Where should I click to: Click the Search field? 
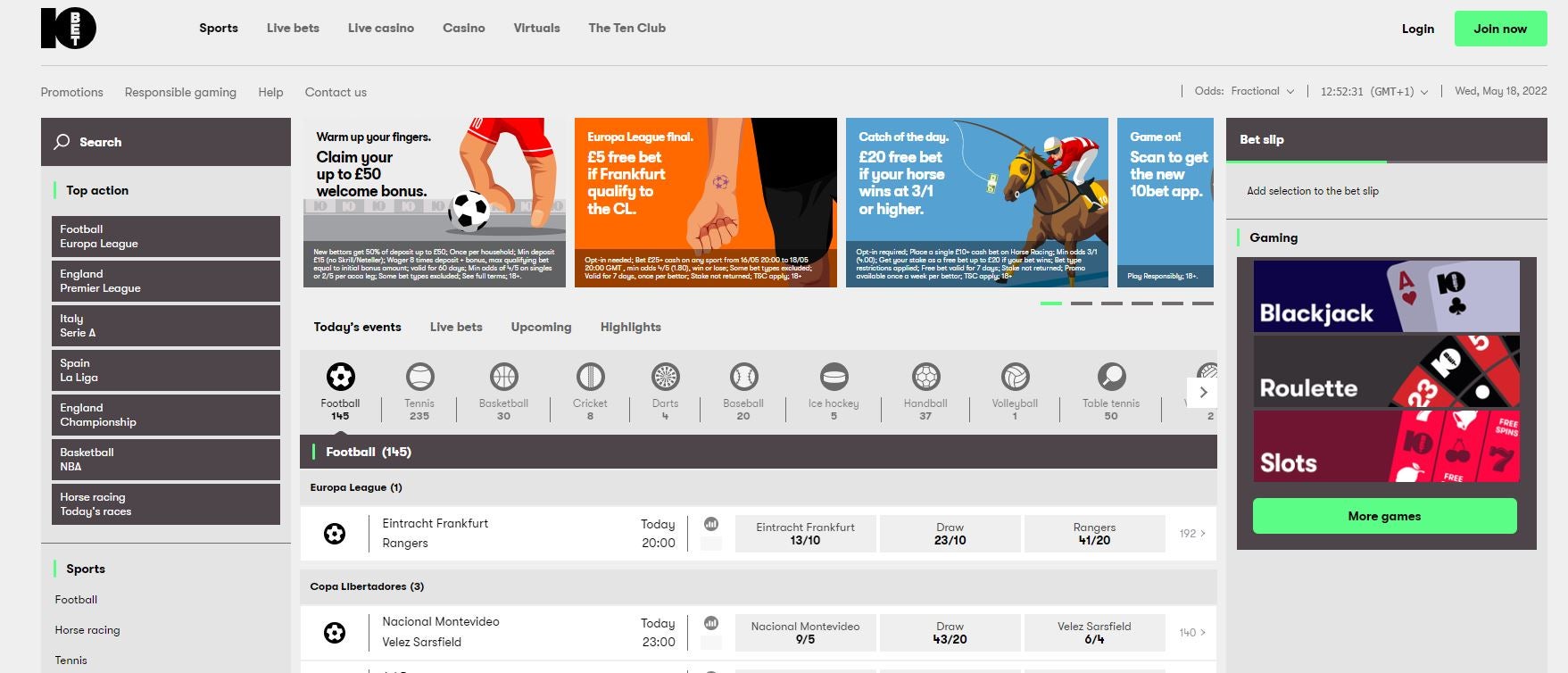pyautogui.click(x=166, y=142)
